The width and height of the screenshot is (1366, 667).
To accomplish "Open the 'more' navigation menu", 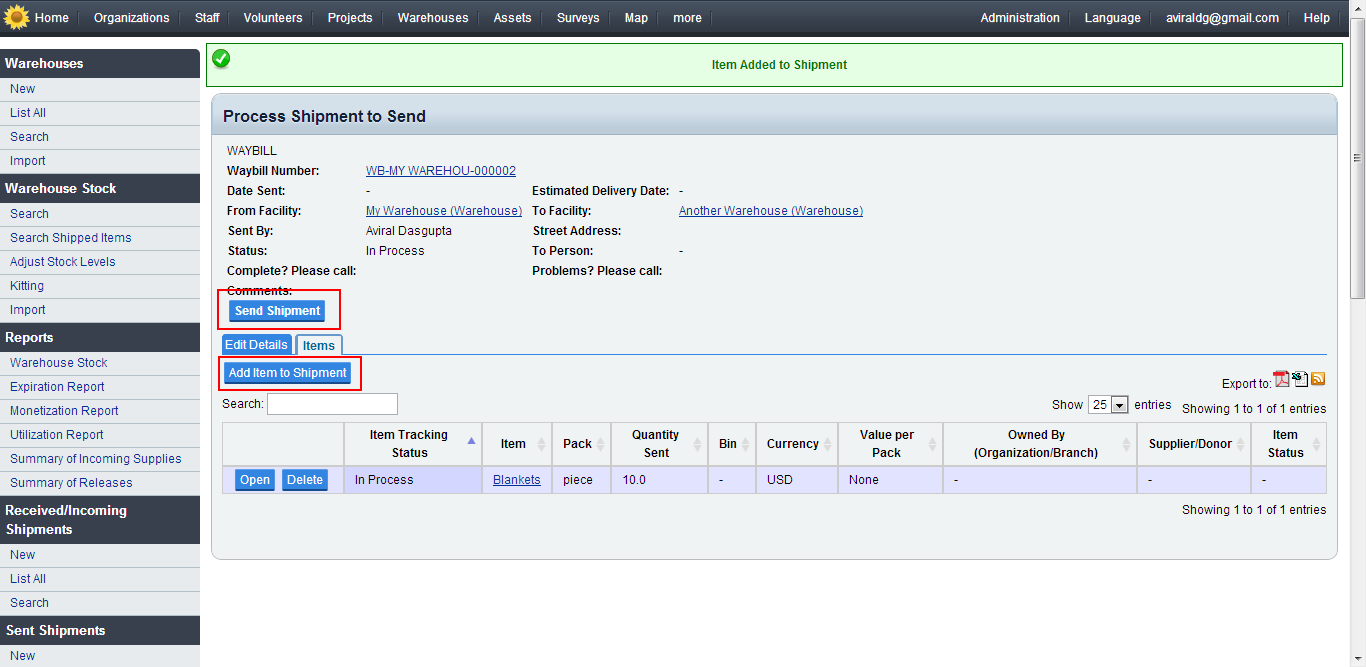I will click(687, 18).
